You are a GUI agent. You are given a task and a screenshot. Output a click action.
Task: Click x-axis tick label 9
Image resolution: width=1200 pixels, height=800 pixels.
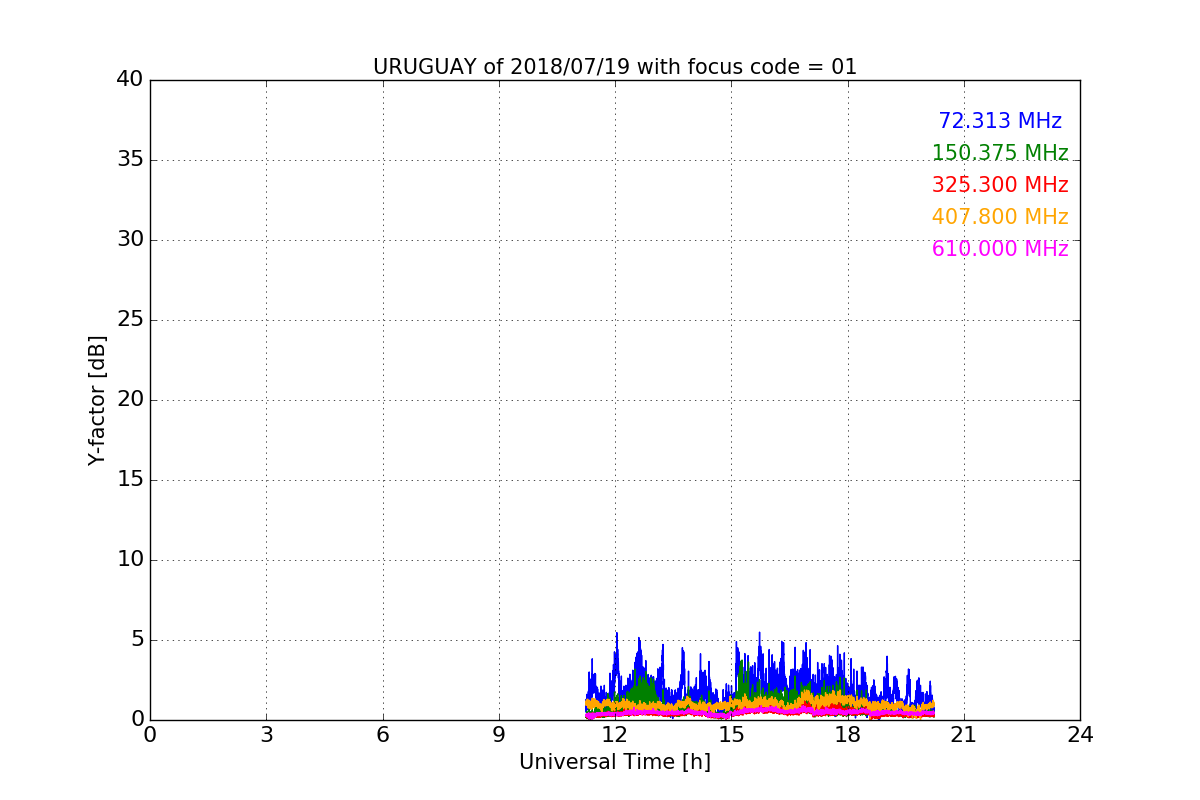[499, 735]
